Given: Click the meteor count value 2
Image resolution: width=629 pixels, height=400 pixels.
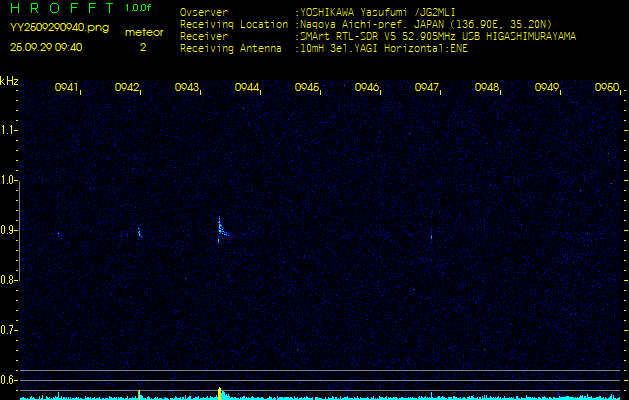Looking at the screenshot, I should click(x=143, y=47).
